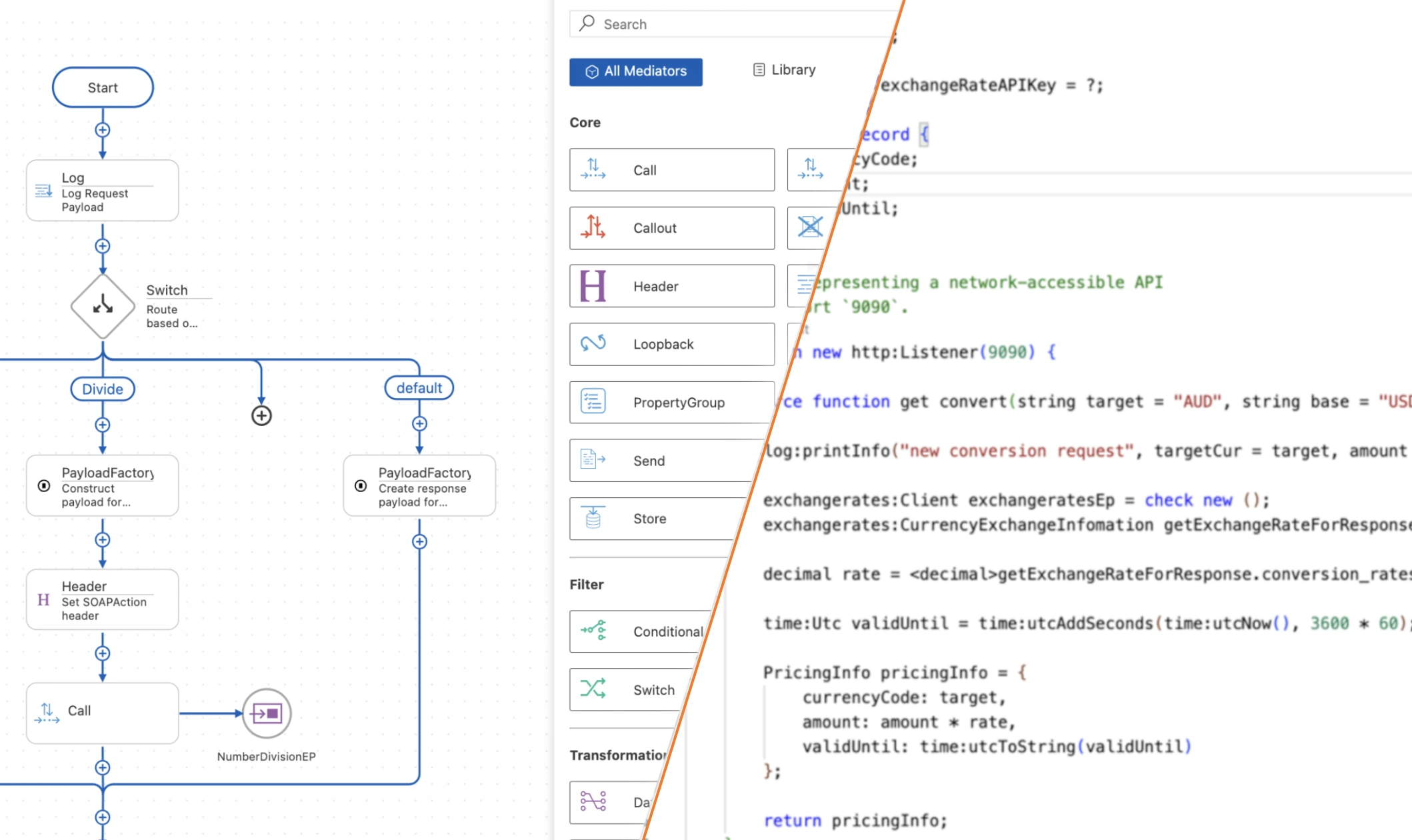
Task: Click the mediator Search field
Action: (733, 24)
